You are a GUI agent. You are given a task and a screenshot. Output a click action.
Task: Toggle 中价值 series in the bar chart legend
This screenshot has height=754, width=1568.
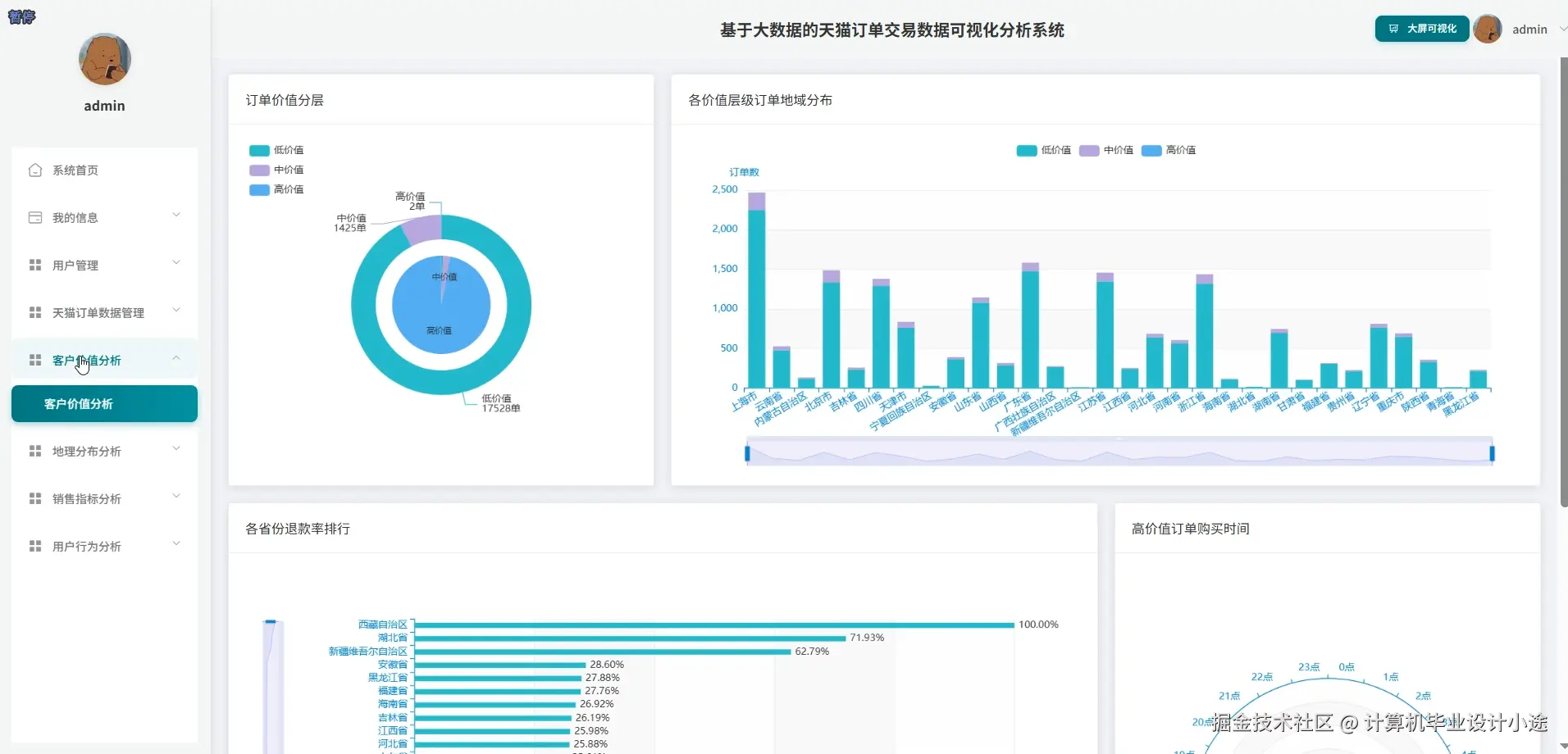coord(1106,150)
